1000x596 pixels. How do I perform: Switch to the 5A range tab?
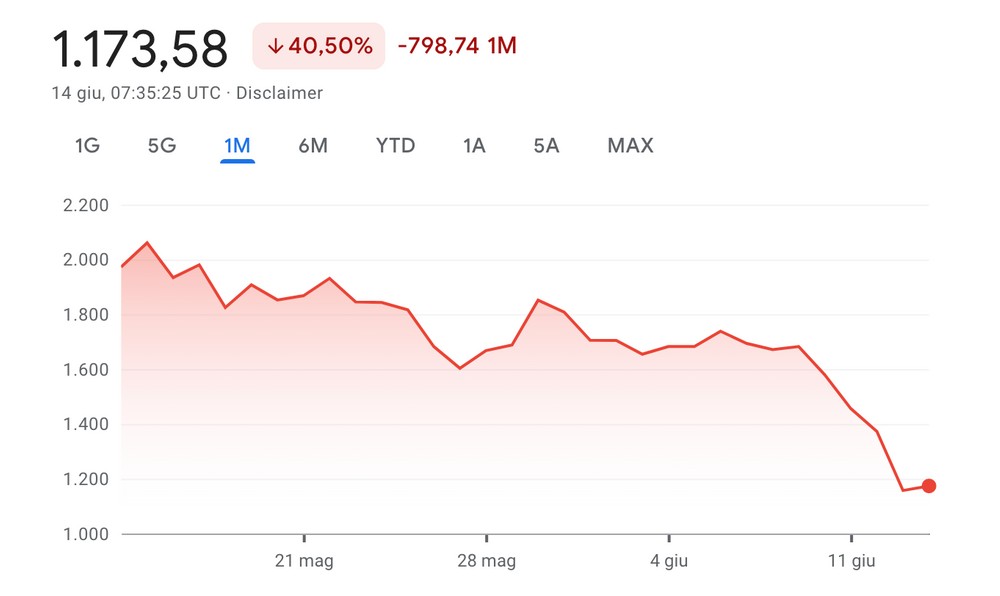click(x=546, y=146)
